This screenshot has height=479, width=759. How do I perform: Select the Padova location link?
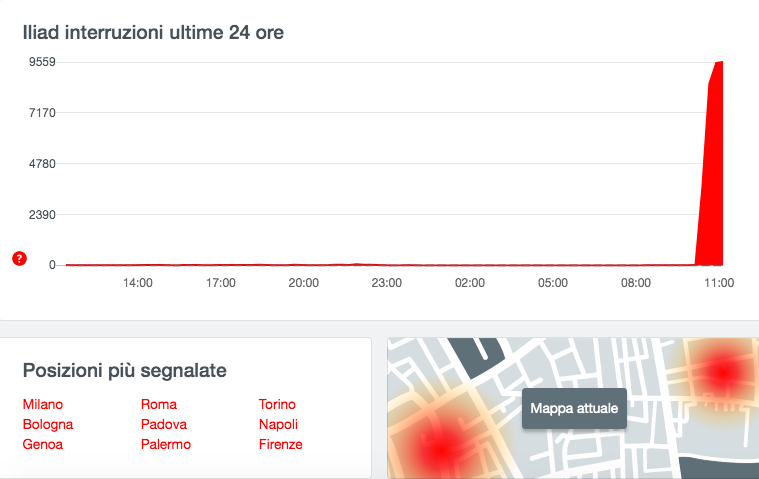coord(164,424)
